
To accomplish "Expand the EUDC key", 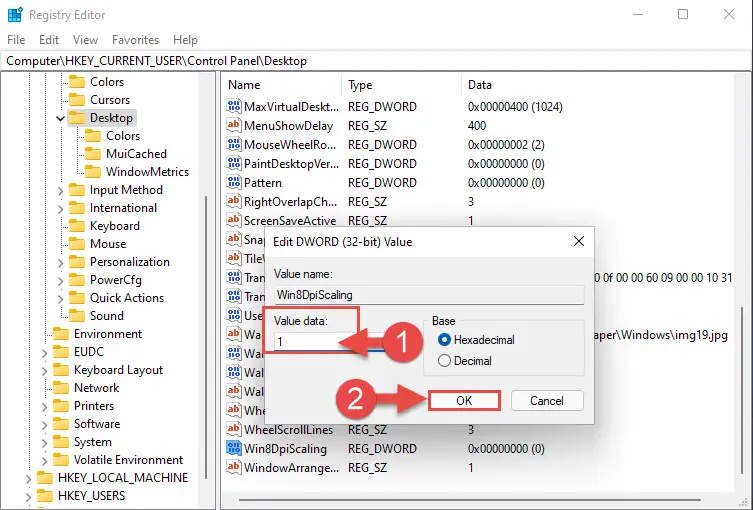I will (45, 353).
